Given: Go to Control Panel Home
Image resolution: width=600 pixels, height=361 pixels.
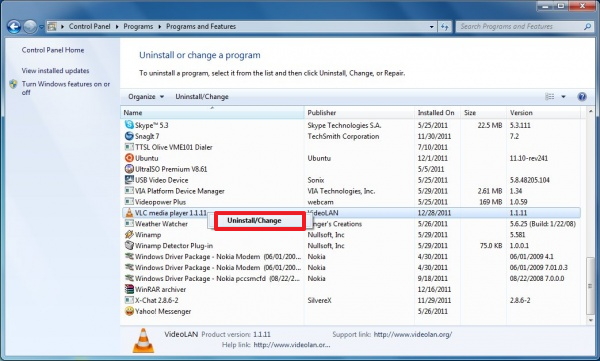Looking at the screenshot, I should pos(53,50).
